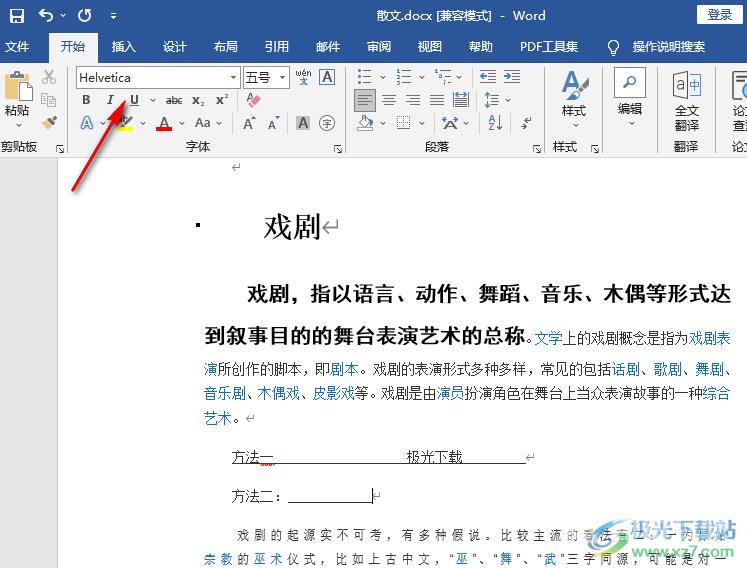Screen dimensions: 747x568
Task: Switch to the 设计 ribbon tab
Action: 174,47
